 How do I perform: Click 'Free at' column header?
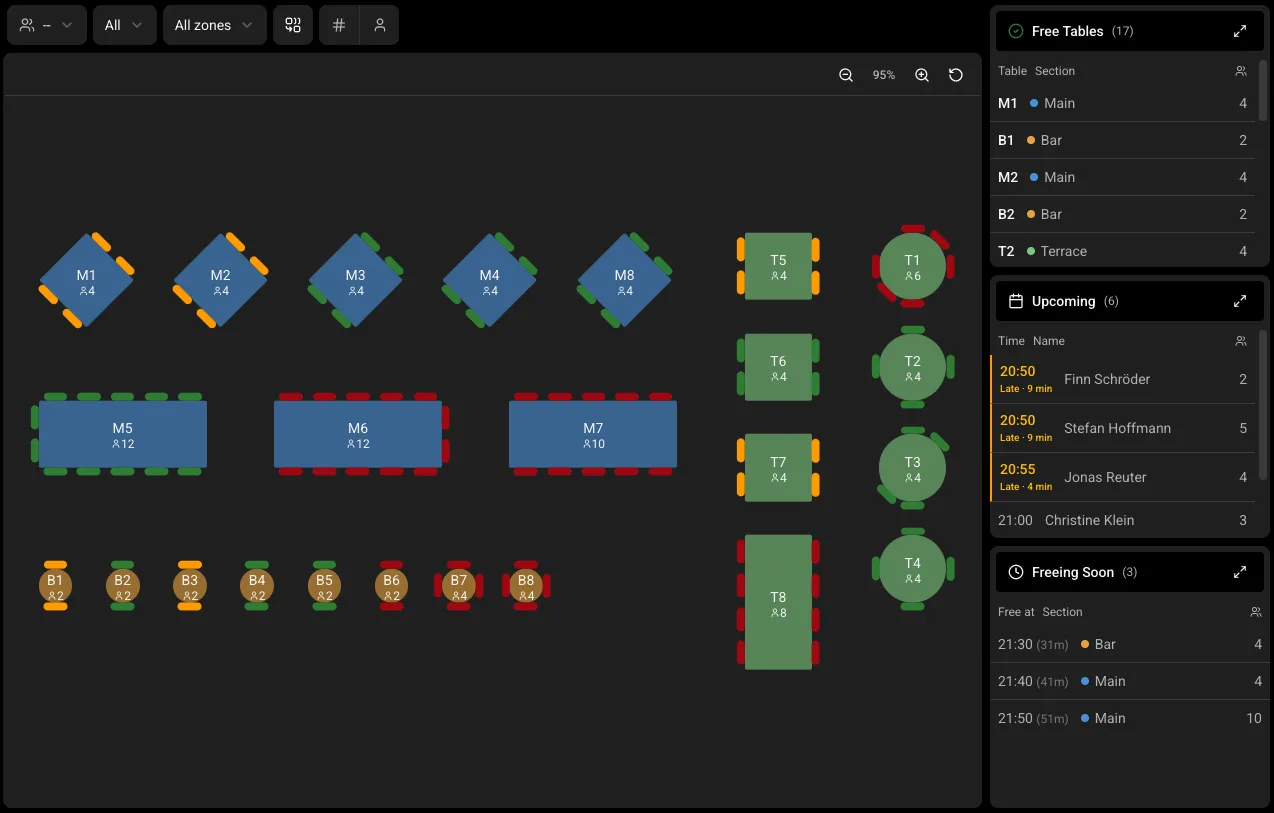(1016, 612)
